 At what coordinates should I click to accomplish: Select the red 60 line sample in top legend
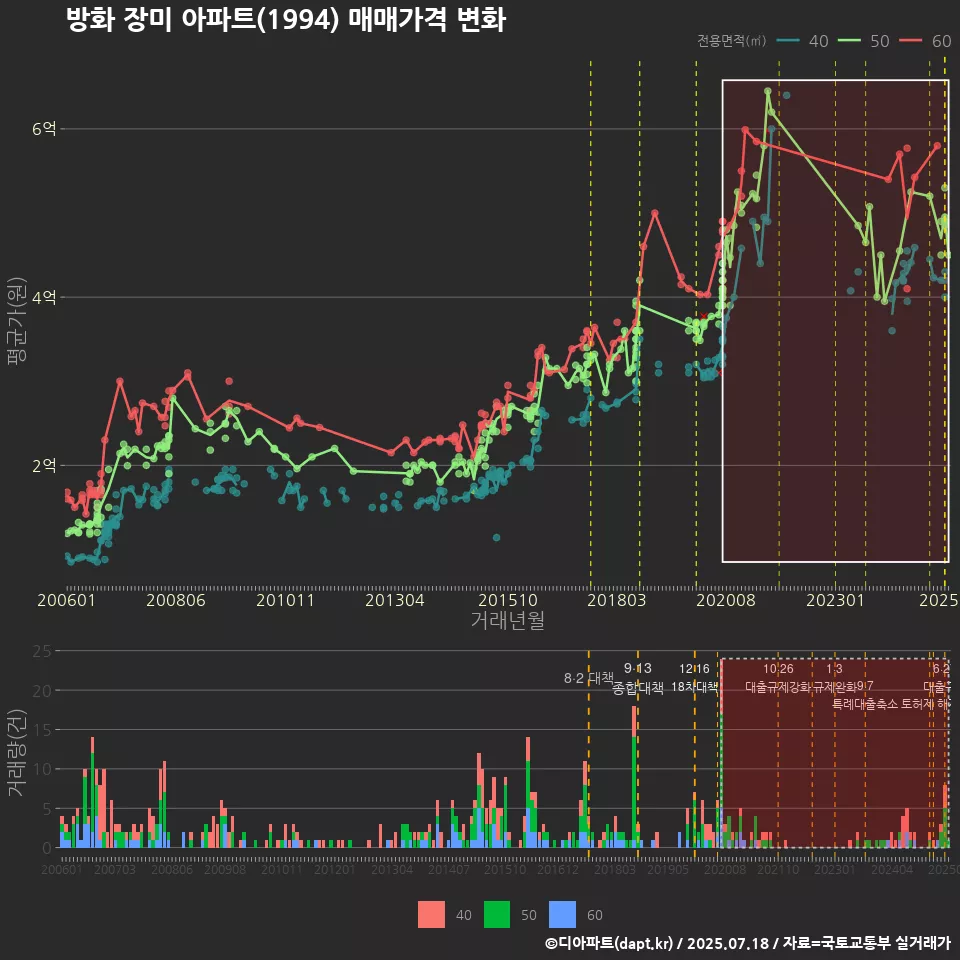click(910, 40)
